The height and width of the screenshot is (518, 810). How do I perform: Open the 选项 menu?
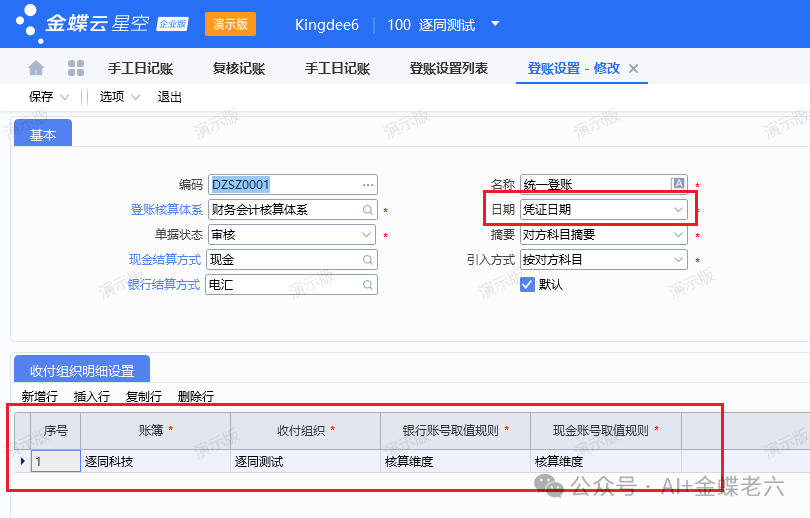pos(112,97)
